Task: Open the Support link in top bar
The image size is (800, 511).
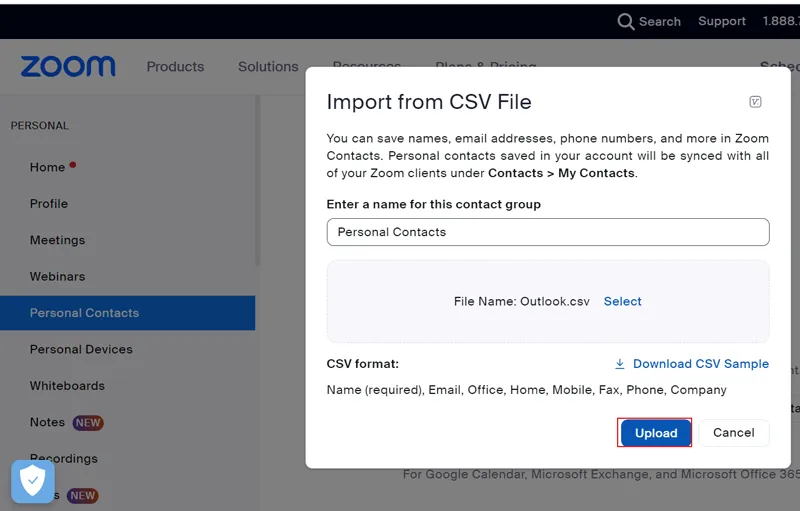Action: coord(721,21)
